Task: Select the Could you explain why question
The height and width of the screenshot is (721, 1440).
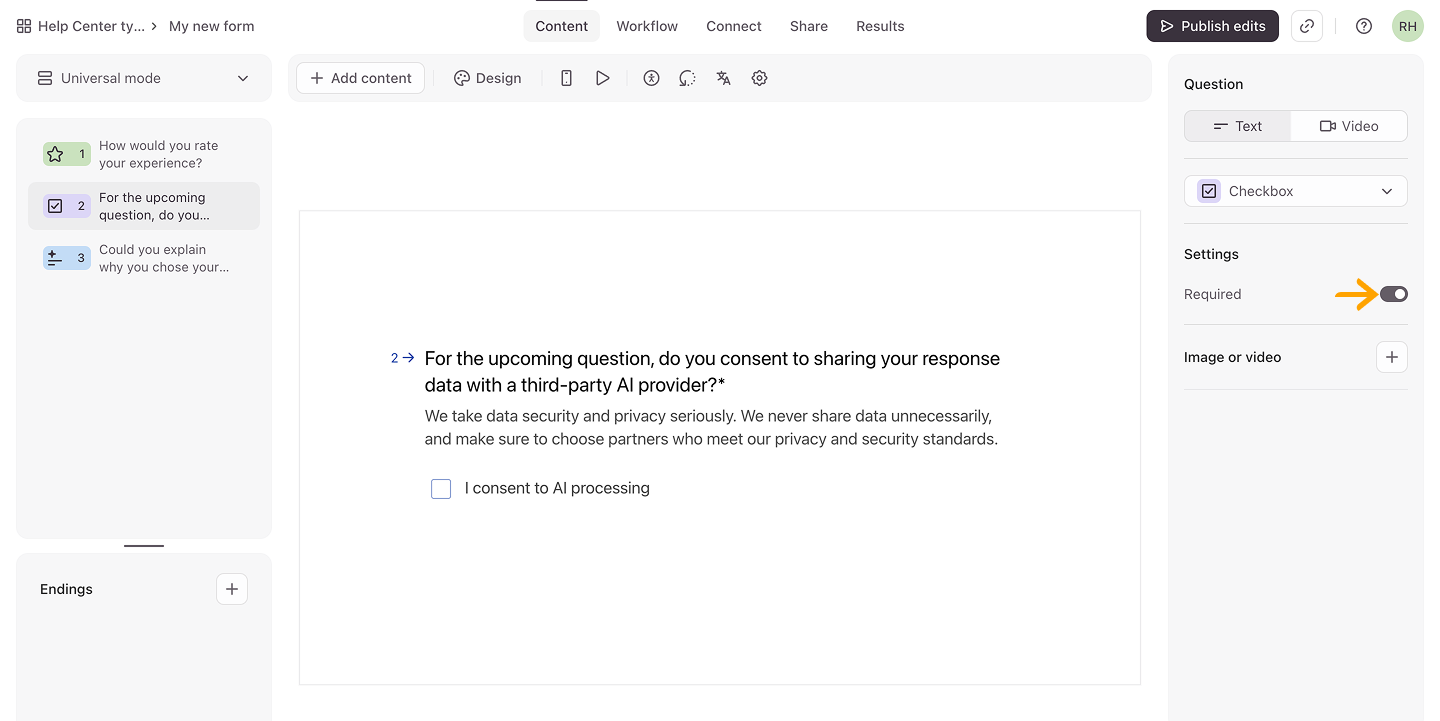Action: [x=144, y=258]
